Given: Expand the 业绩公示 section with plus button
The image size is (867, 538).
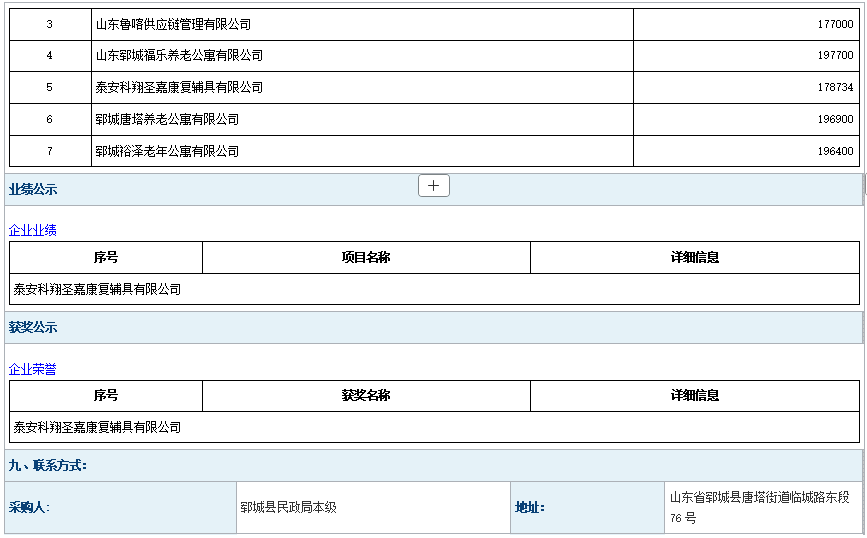Looking at the screenshot, I should point(433,186).
